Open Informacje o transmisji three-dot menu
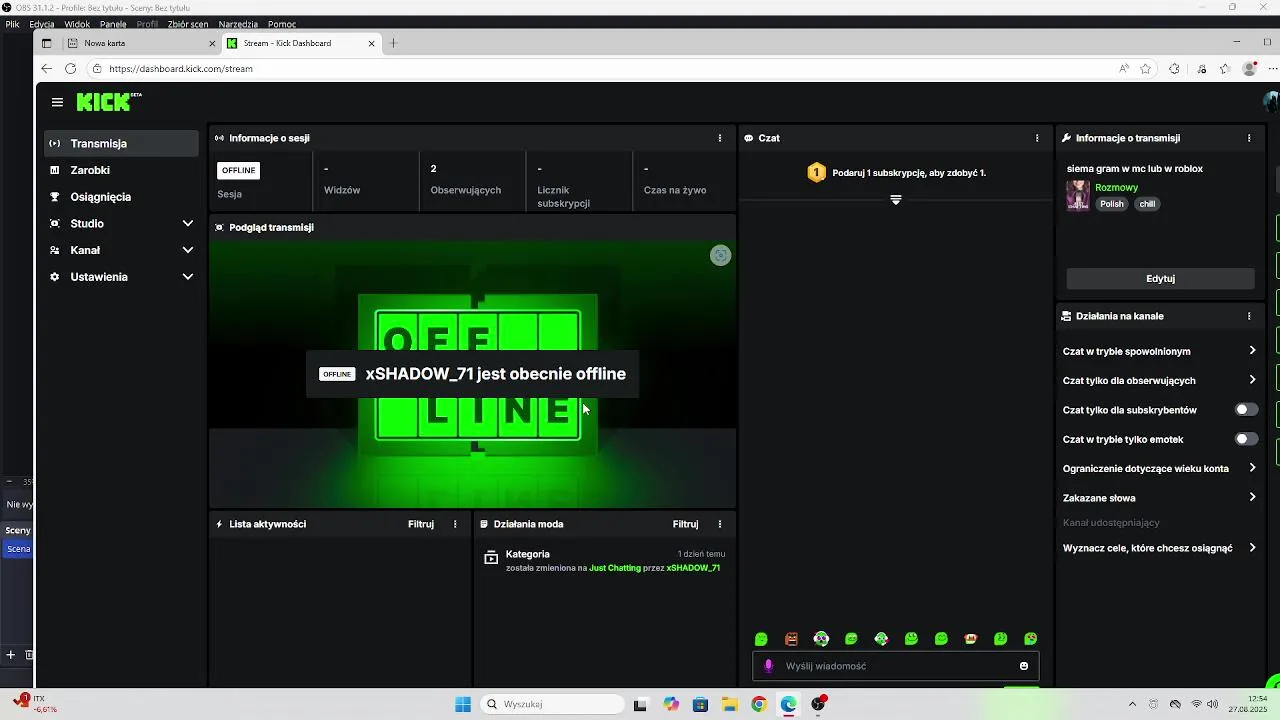Screen dimensions: 1280x720 pyautogui.click(x=1249, y=138)
